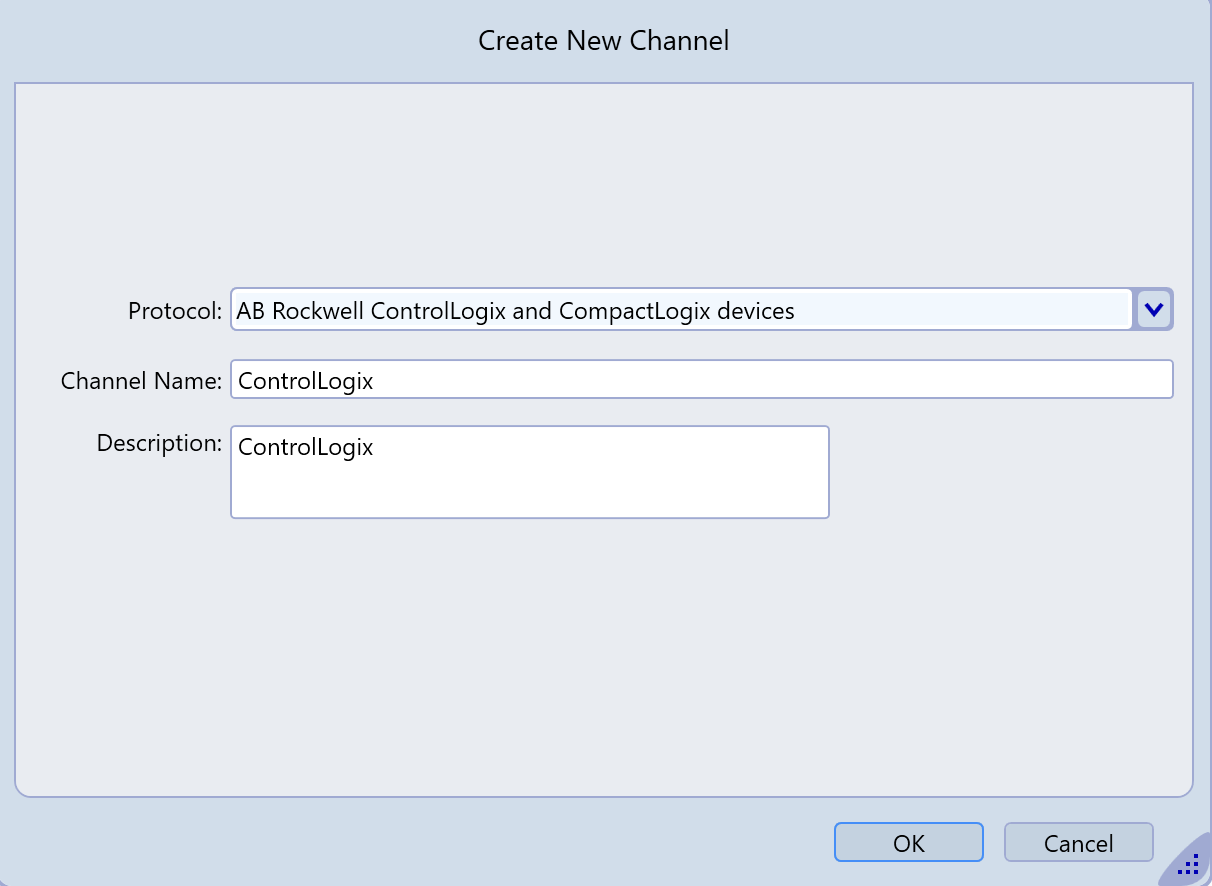
Task: Click the "Create New Channel" title bar
Action: [603, 41]
